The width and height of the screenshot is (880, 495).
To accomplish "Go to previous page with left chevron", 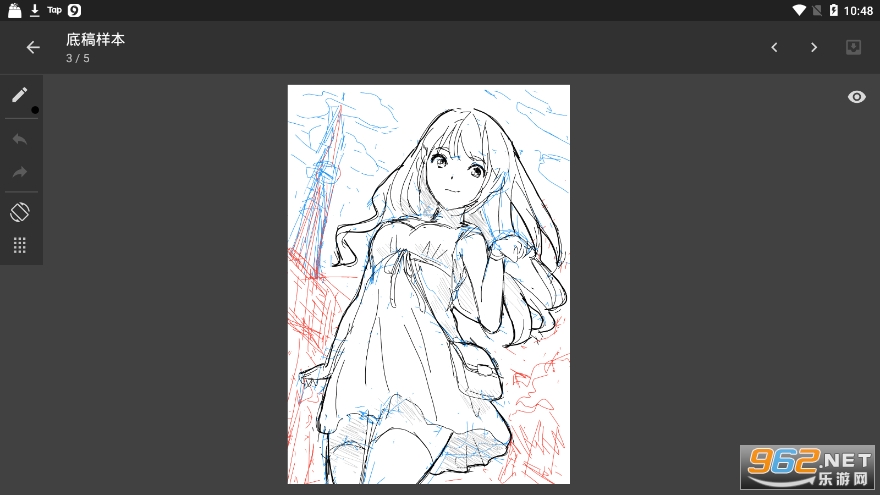I will 774,47.
